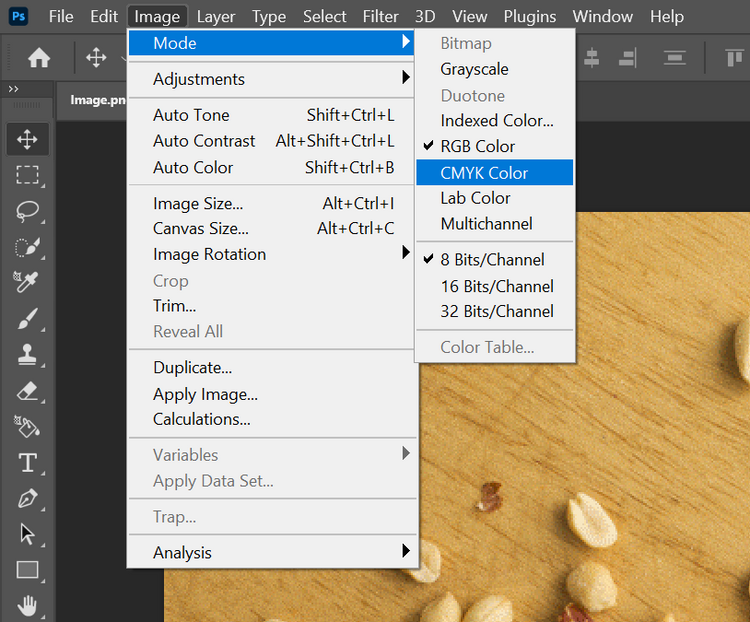Choose the Clone Stamp tool
The height and width of the screenshot is (622, 750).
click(x=27, y=355)
